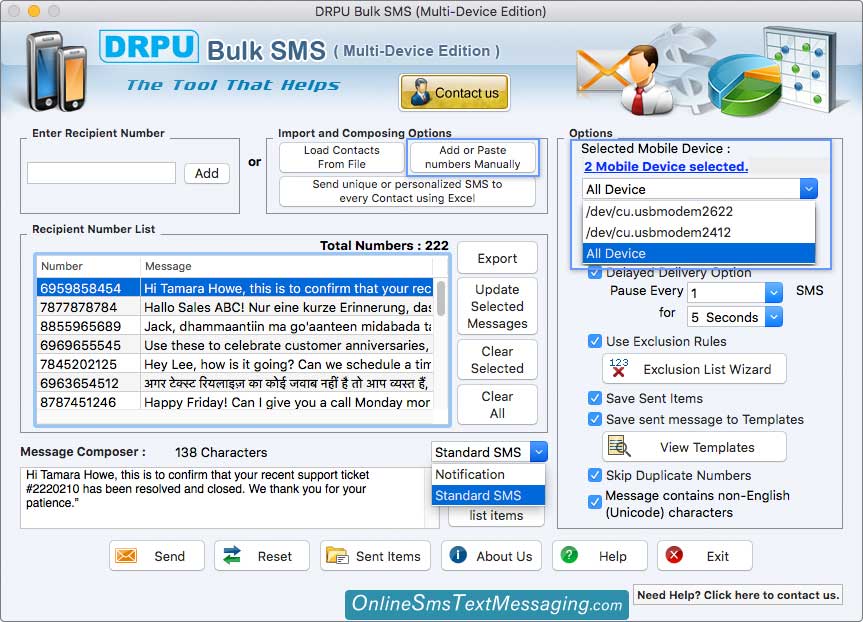The width and height of the screenshot is (863, 622).
Task: Click the Message column header
Action: point(287,266)
